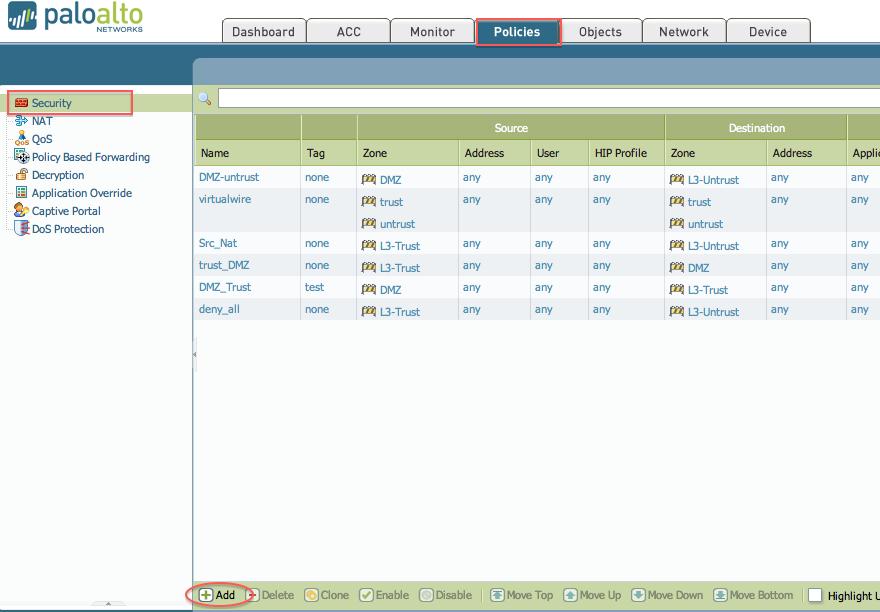Click the sidebar bottom collapse arrow
The image size is (880, 612).
(108, 604)
